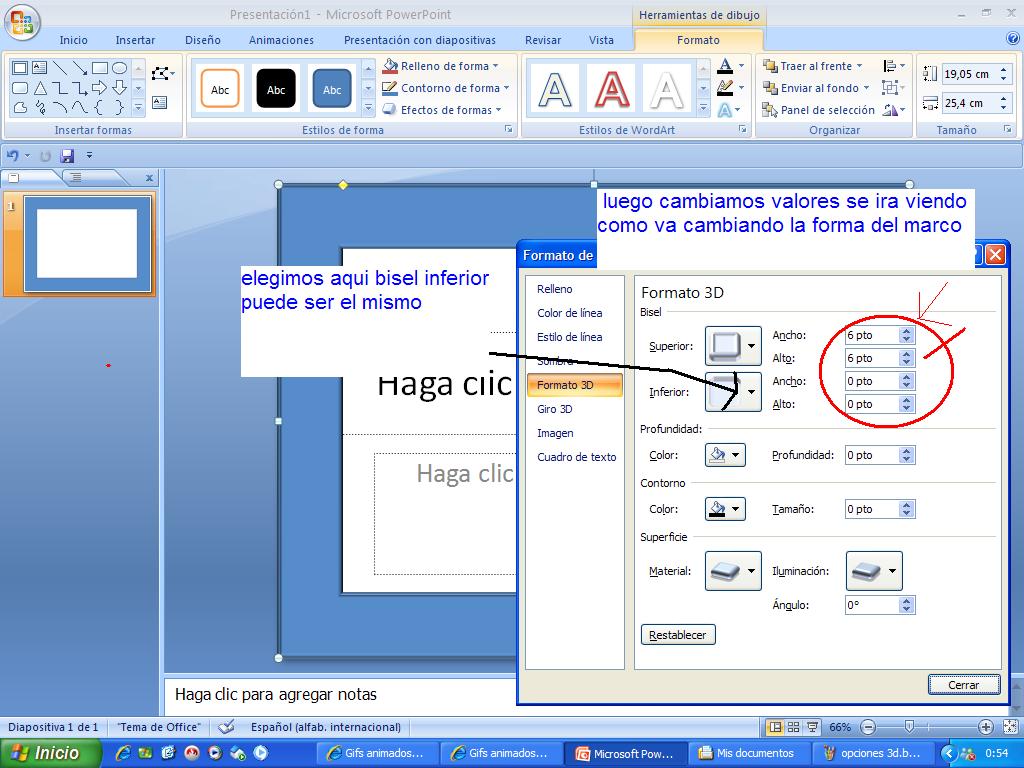The height and width of the screenshot is (768, 1024).
Task: Open the Revisar ribbon tab
Action: pyautogui.click(x=543, y=40)
